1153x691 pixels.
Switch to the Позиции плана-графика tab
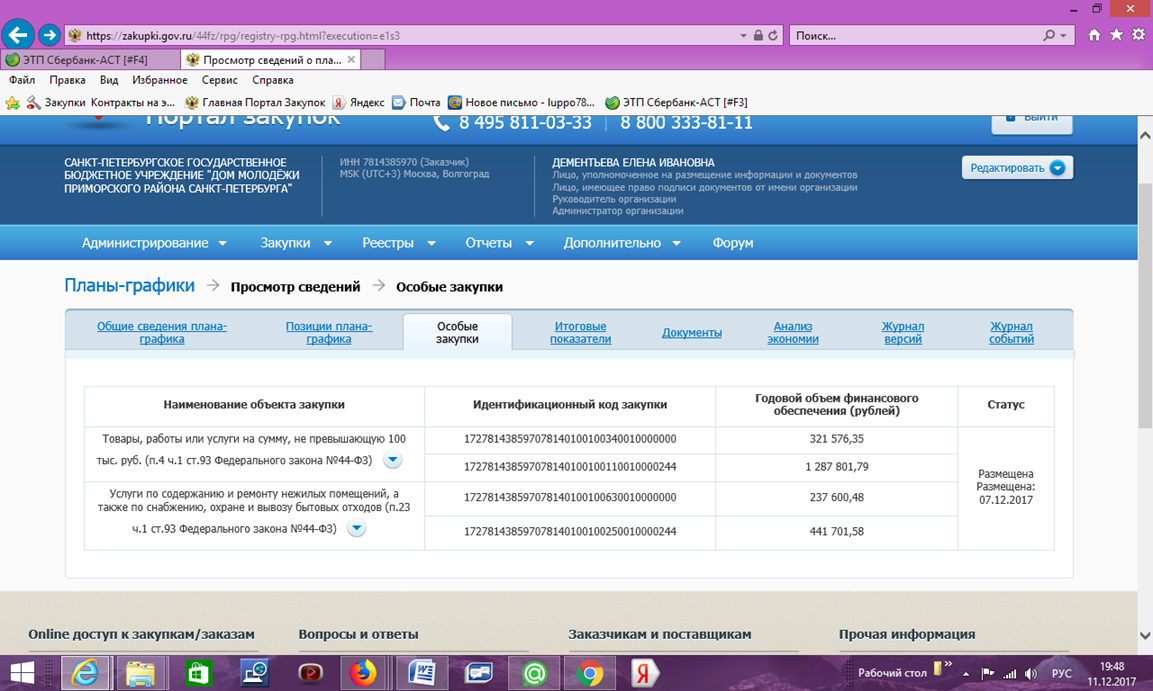click(328, 333)
